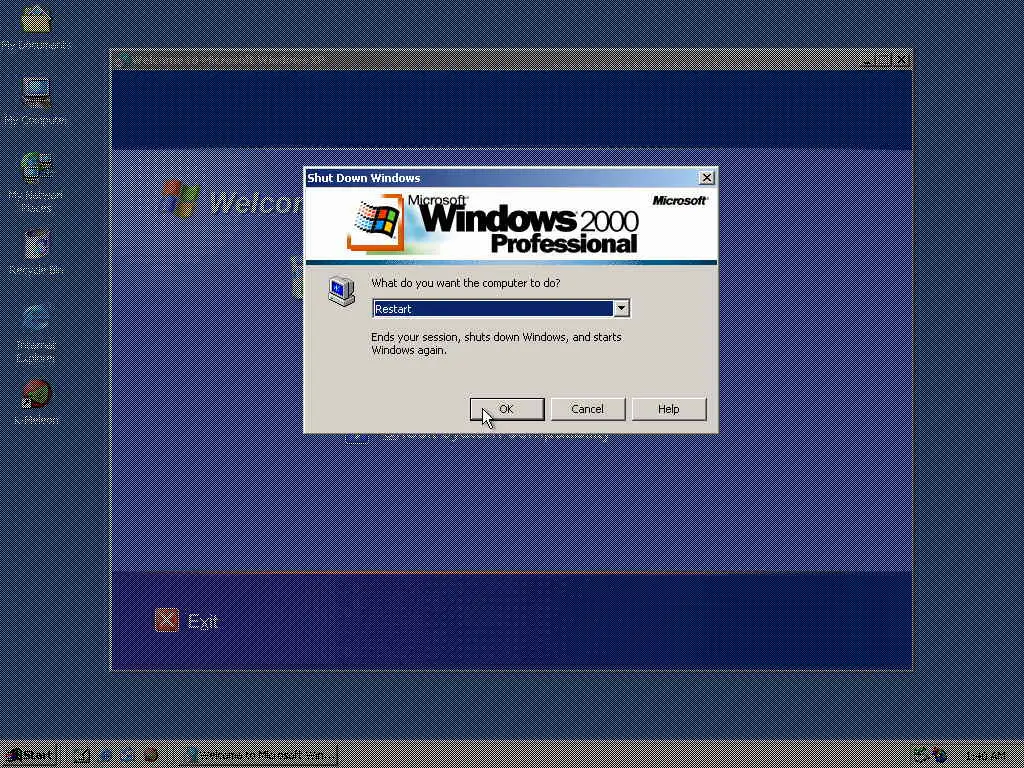Image resolution: width=1024 pixels, height=768 pixels.
Task: Click the Windows flag logo in the Welcome window
Action: coord(180,198)
